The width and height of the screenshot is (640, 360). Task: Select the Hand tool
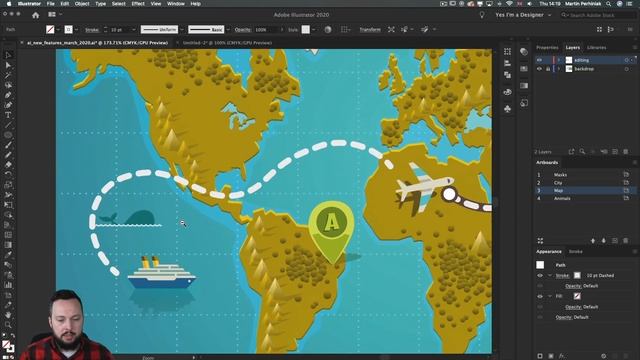point(8,315)
